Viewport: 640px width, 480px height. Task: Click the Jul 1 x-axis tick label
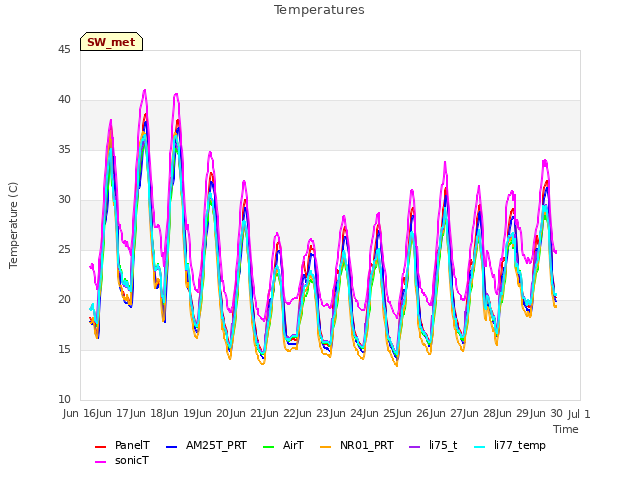(579, 414)
